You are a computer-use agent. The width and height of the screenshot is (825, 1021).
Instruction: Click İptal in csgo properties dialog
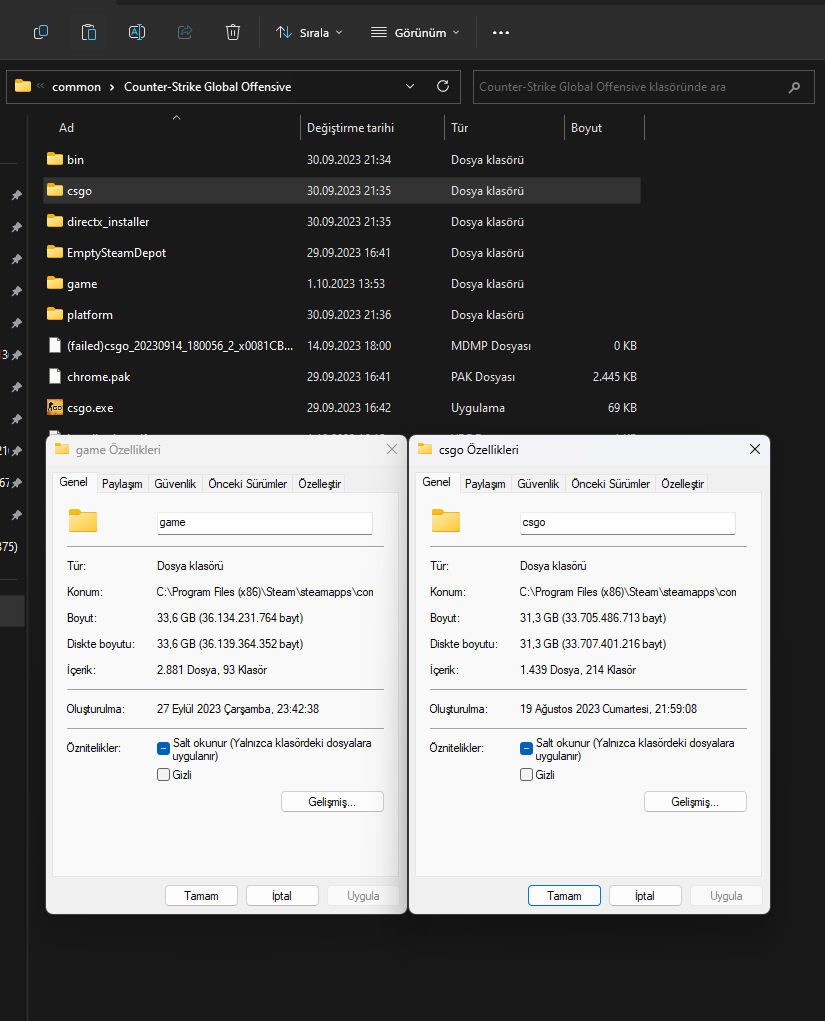click(x=645, y=895)
